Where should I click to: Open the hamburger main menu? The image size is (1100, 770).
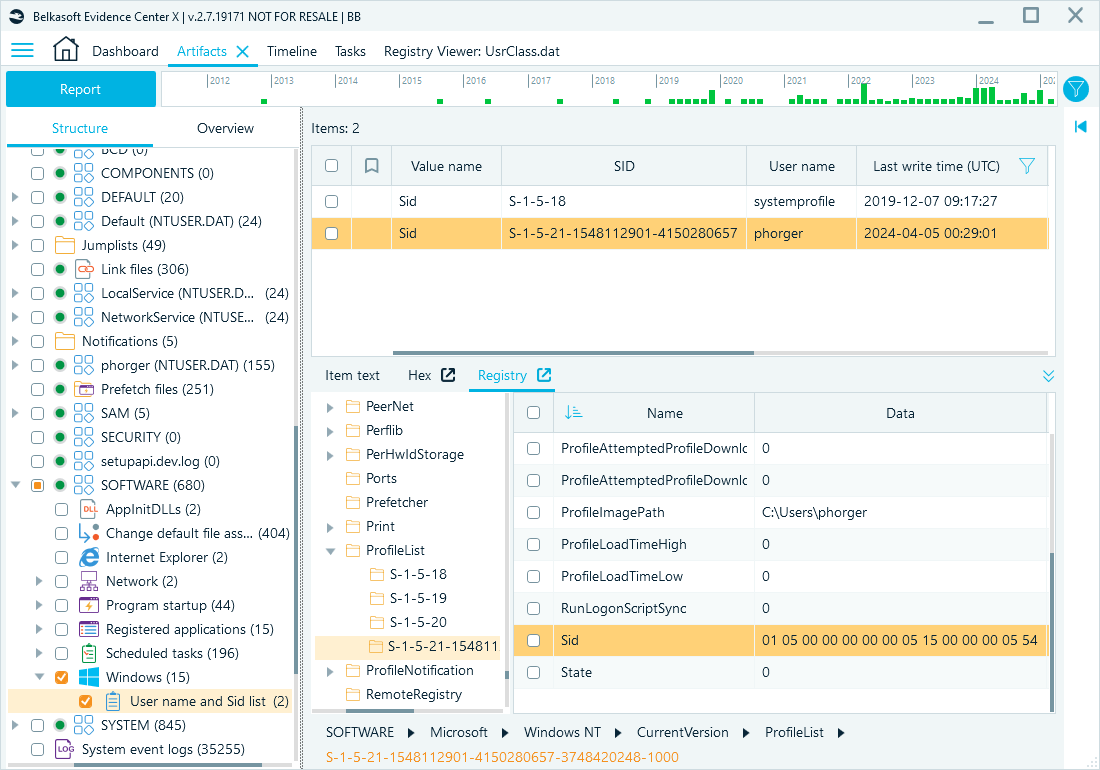coord(22,50)
